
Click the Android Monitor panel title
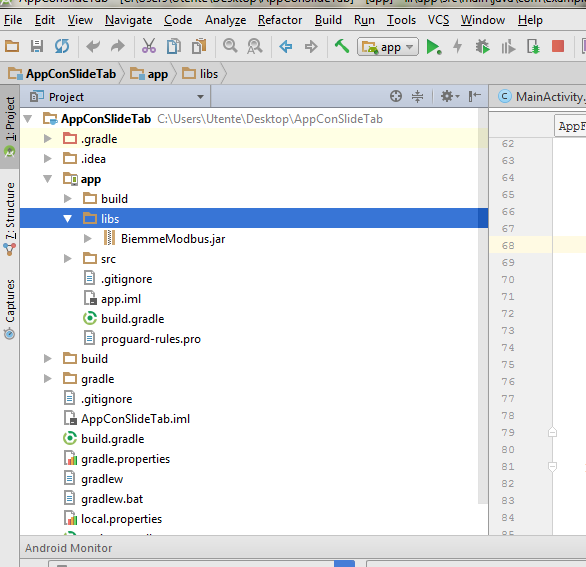[68, 548]
